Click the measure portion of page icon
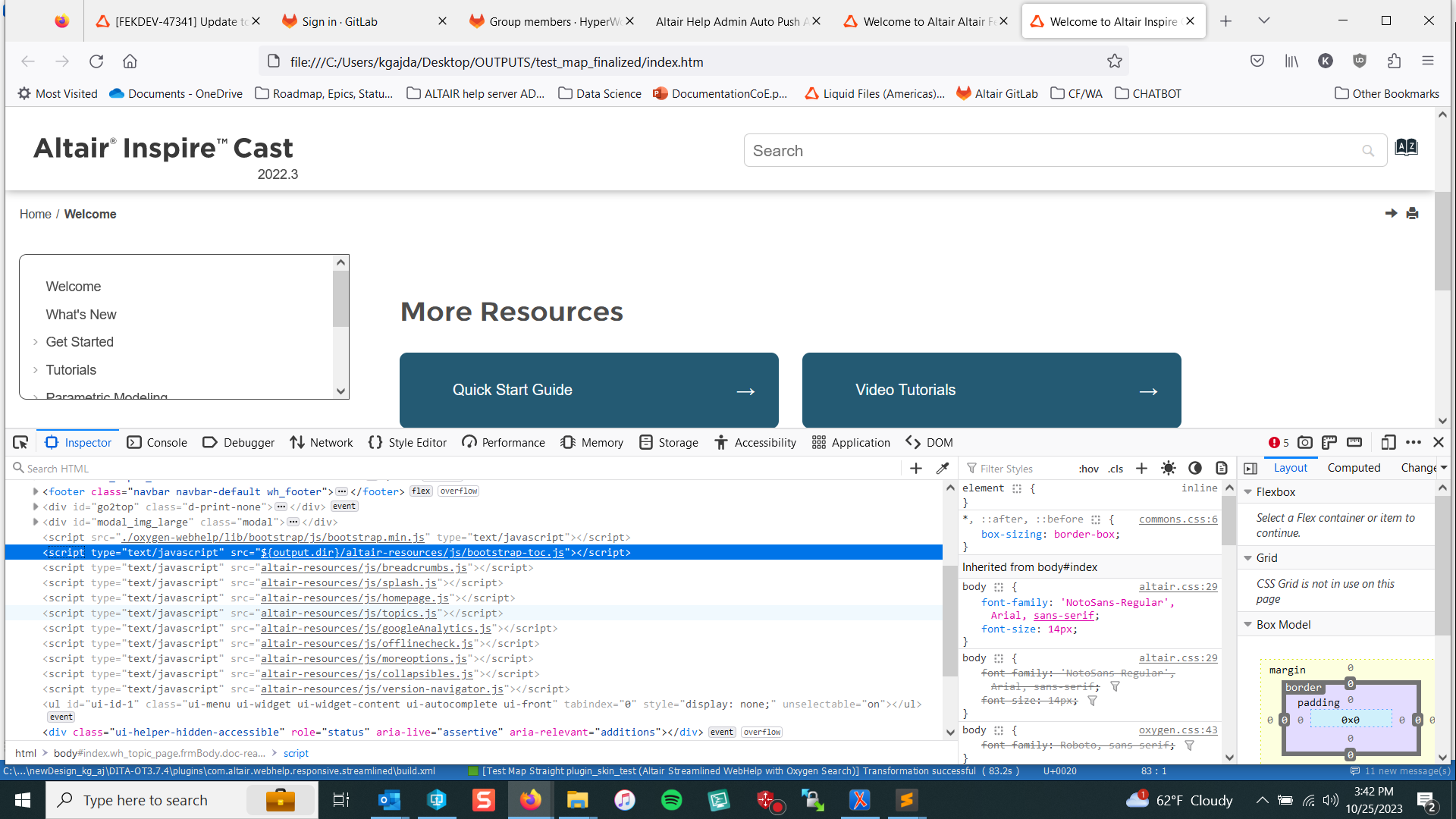This screenshot has width=1456, height=819. [1354, 442]
